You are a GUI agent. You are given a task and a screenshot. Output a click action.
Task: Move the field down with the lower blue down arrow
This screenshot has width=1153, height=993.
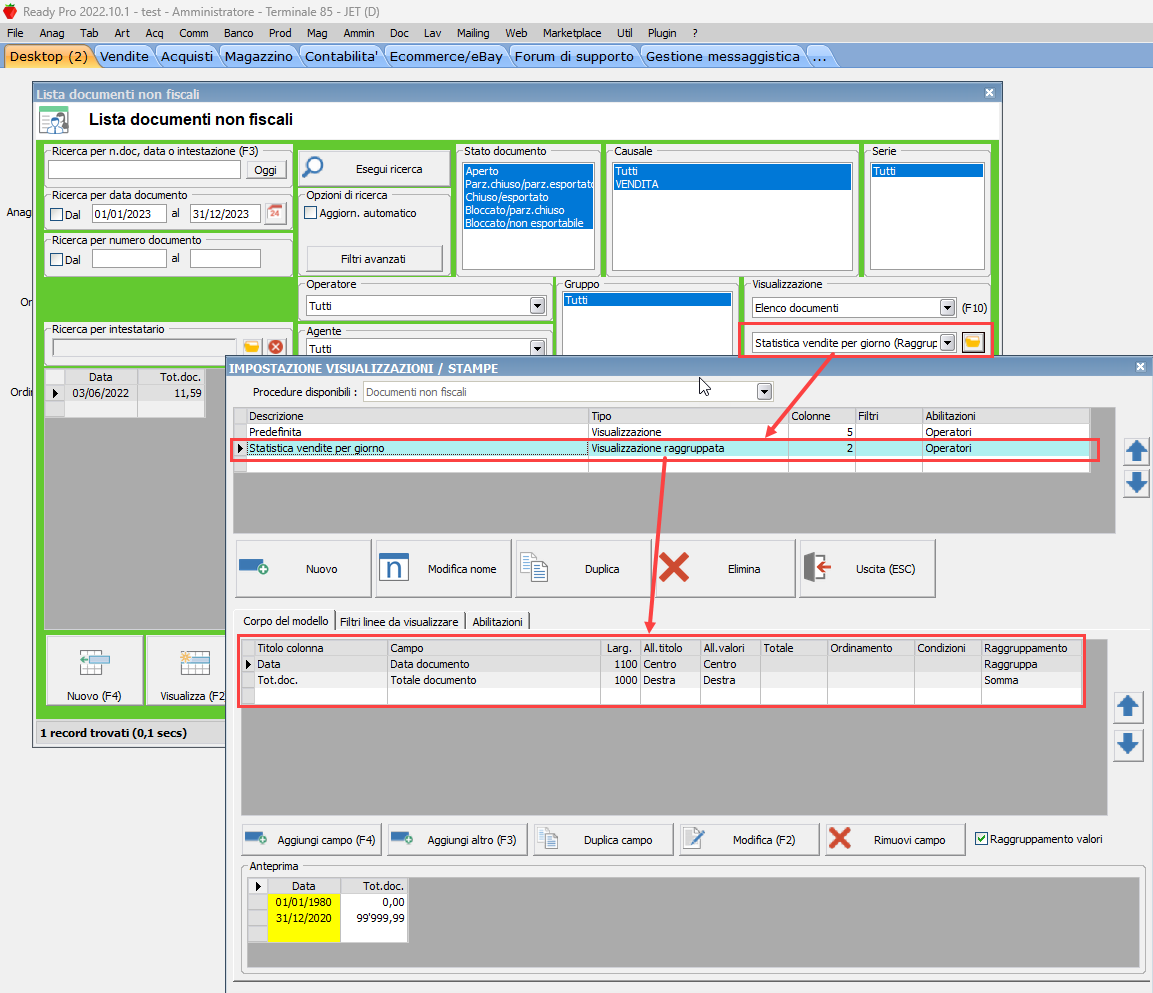point(1128,745)
